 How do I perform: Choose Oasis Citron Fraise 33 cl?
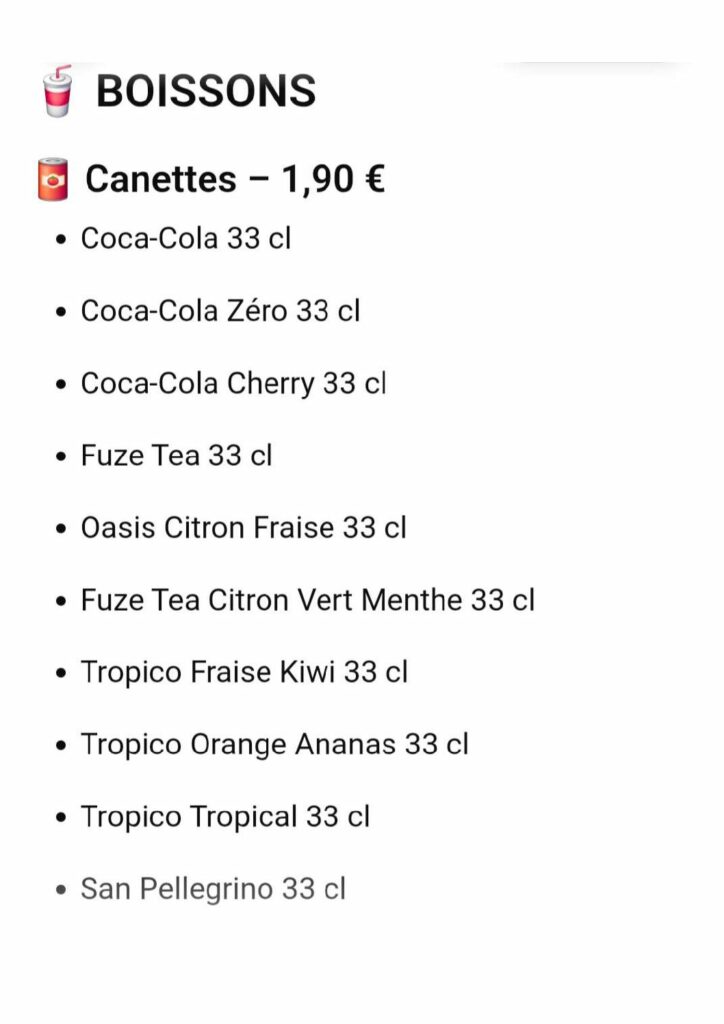(x=244, y=528)
